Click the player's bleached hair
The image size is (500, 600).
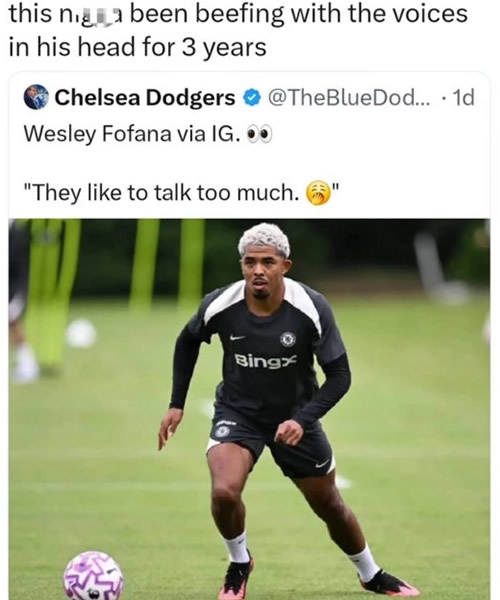264,239
